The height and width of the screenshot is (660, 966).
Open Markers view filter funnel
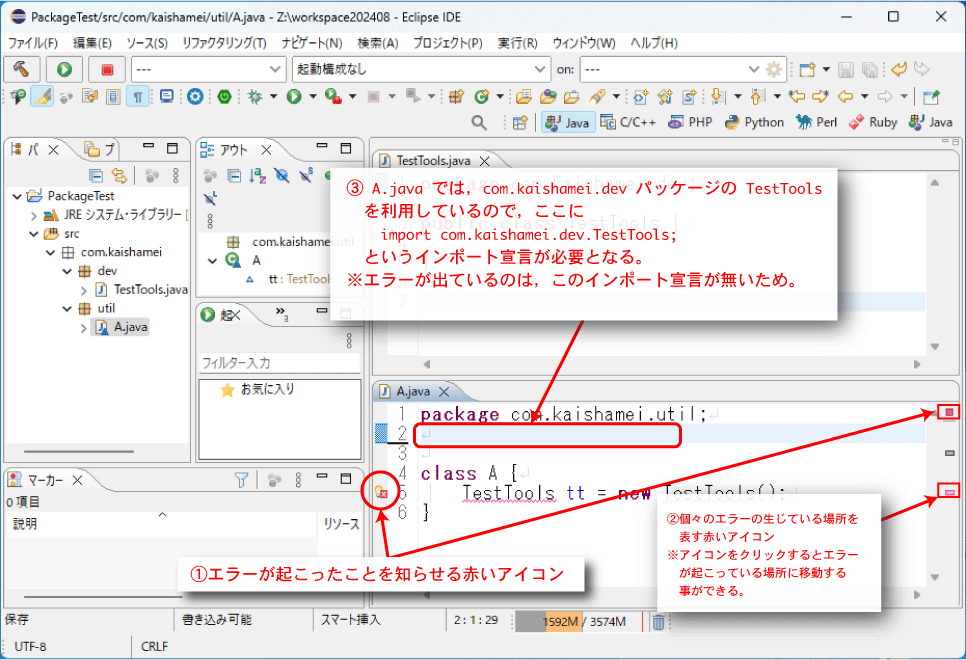pos(241,479)
